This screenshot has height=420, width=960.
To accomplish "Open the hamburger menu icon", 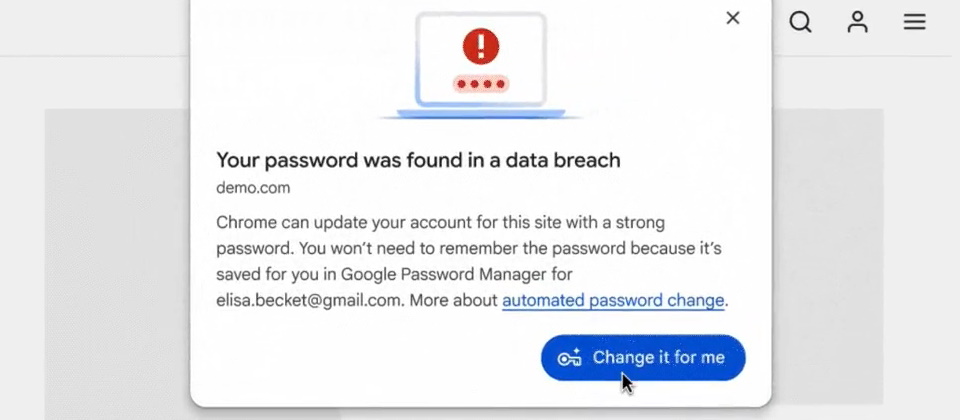I will pos(915,23).
